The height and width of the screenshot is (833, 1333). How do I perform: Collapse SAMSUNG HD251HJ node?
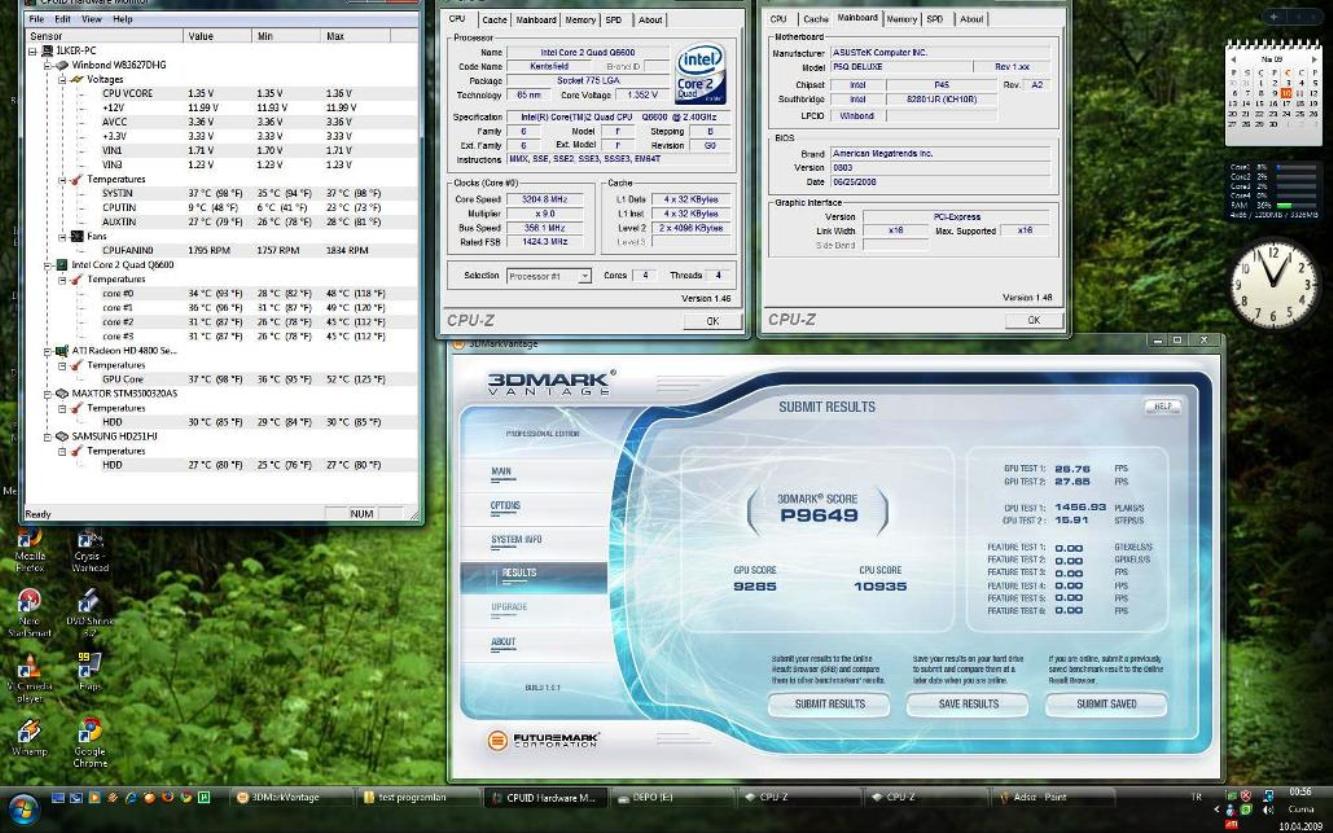coord(47,437)
